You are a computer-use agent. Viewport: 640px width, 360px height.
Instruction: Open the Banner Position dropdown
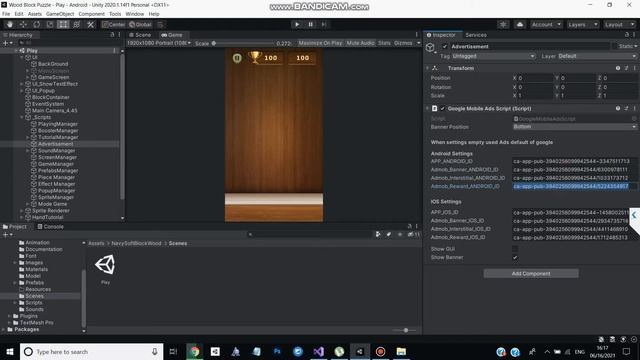point(574,127)
